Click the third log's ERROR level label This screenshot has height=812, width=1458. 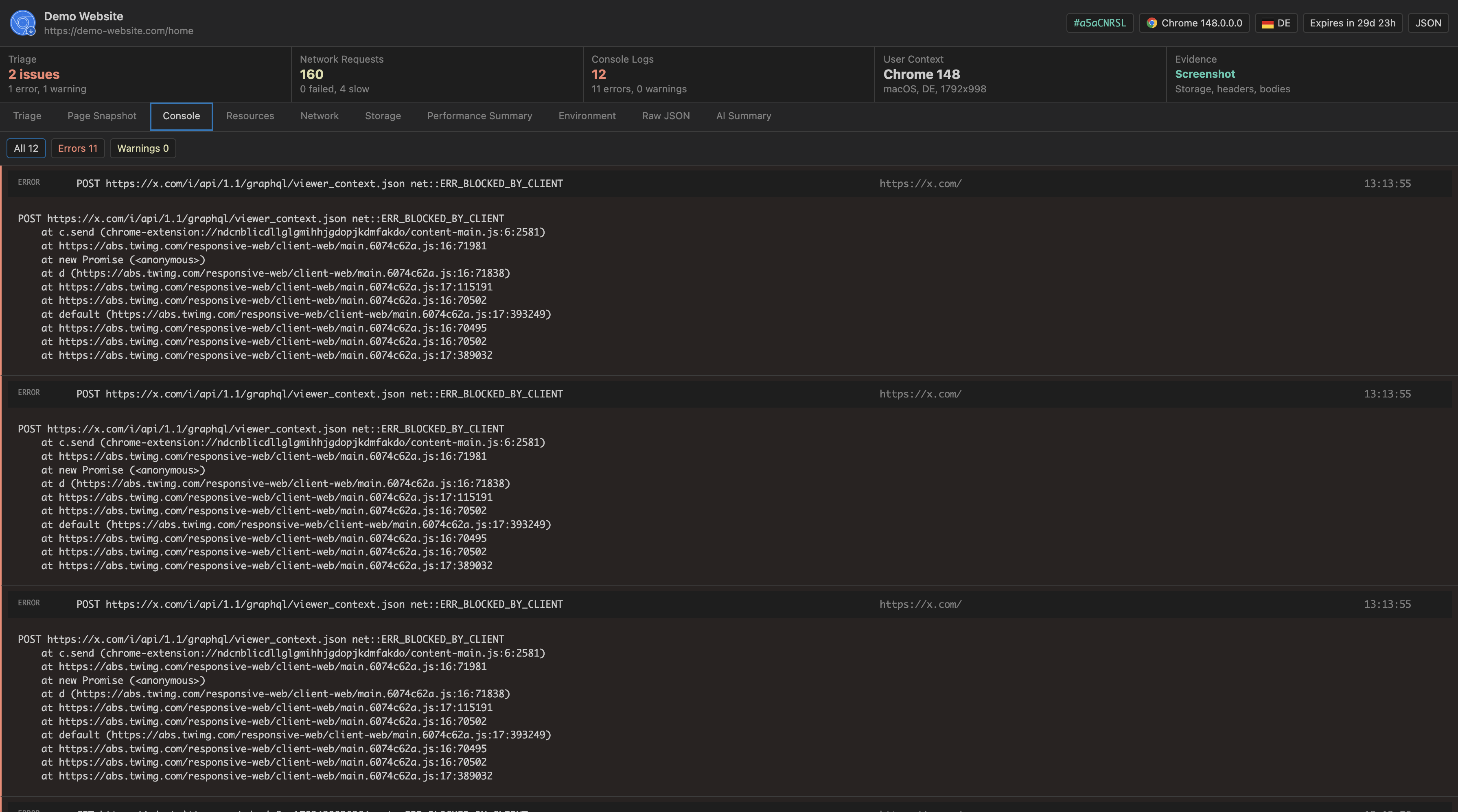coord(29,602)
